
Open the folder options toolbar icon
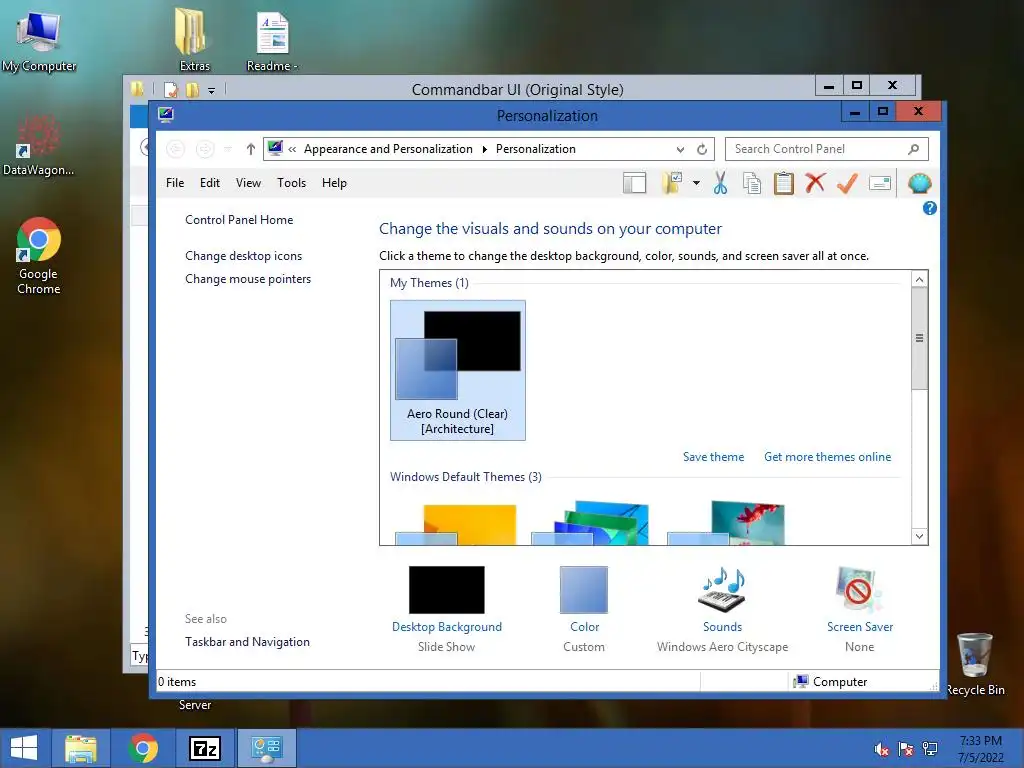tap(671, 184)
